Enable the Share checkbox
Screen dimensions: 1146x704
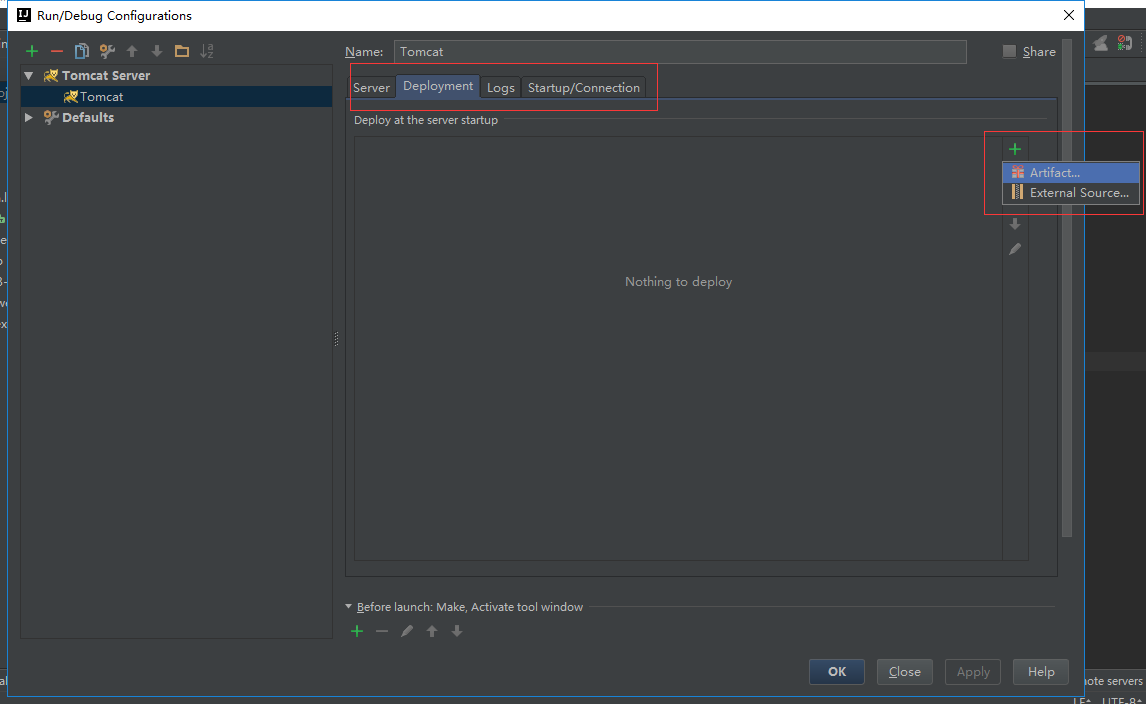click(x=1009, y=51)
